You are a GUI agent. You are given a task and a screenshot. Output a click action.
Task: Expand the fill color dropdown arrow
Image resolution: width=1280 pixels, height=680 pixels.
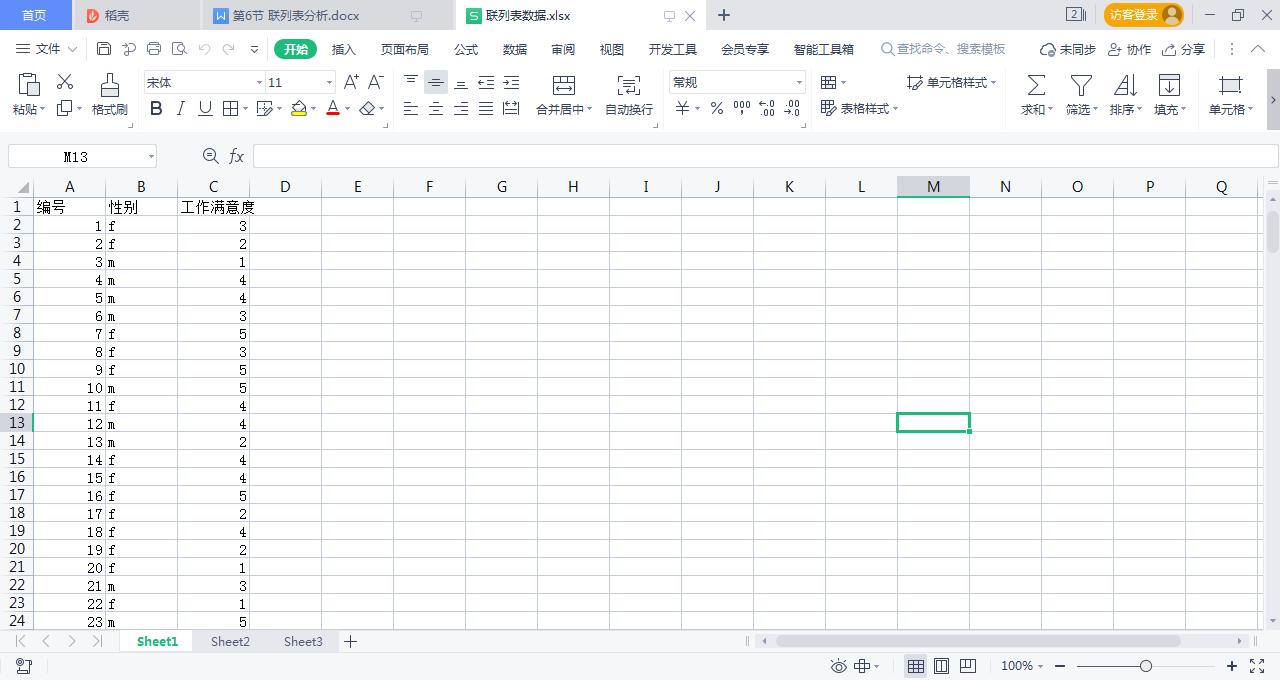(x=313, y=108)
